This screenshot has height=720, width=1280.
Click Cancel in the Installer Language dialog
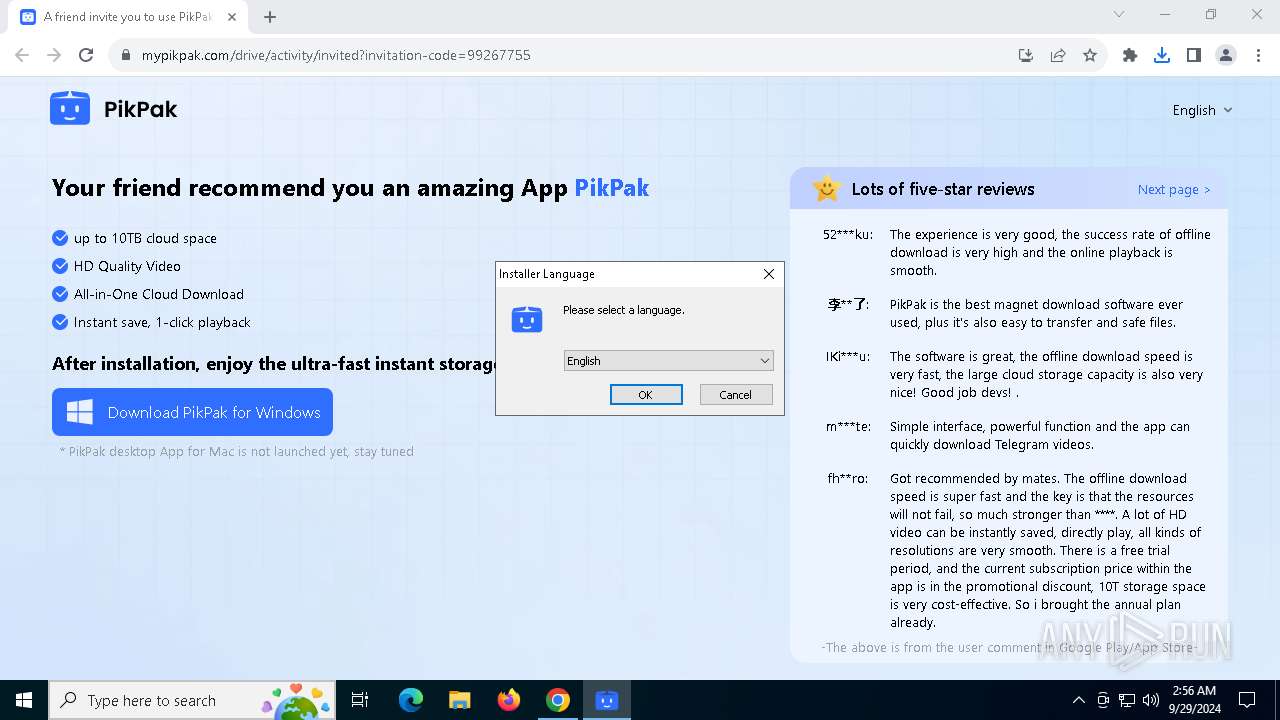(736, 395)
